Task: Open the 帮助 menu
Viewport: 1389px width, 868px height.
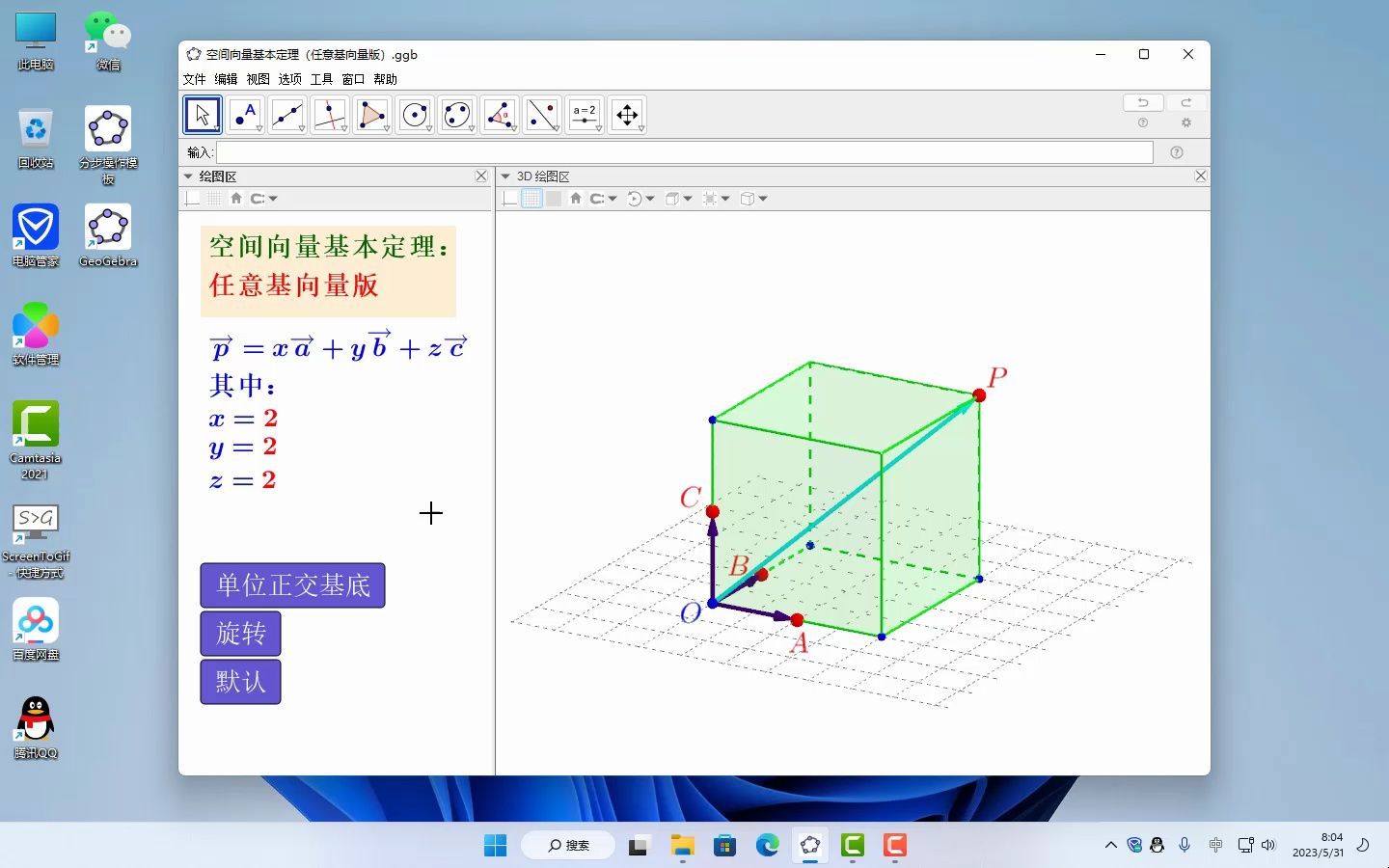Action: [x=385, y=79]
